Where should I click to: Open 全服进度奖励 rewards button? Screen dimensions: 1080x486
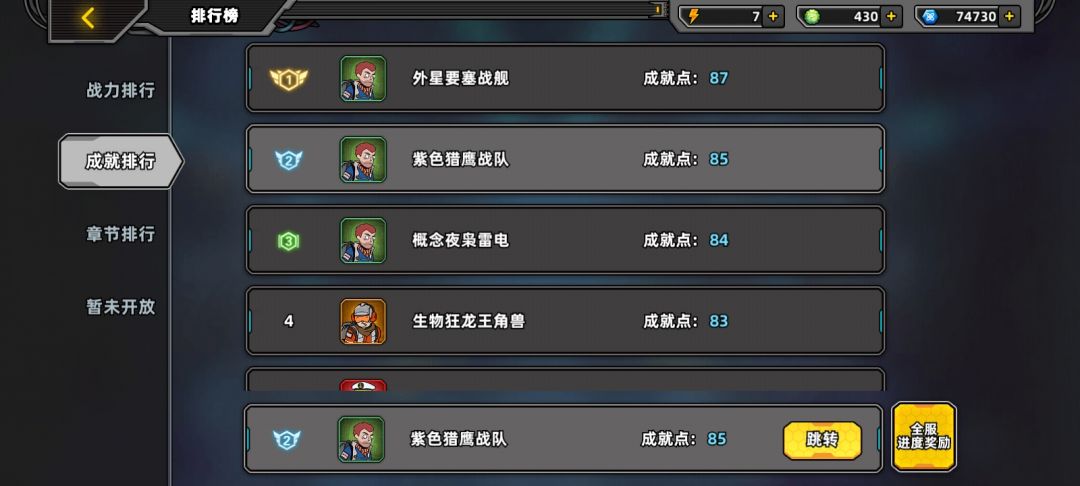tap(924, 437)
